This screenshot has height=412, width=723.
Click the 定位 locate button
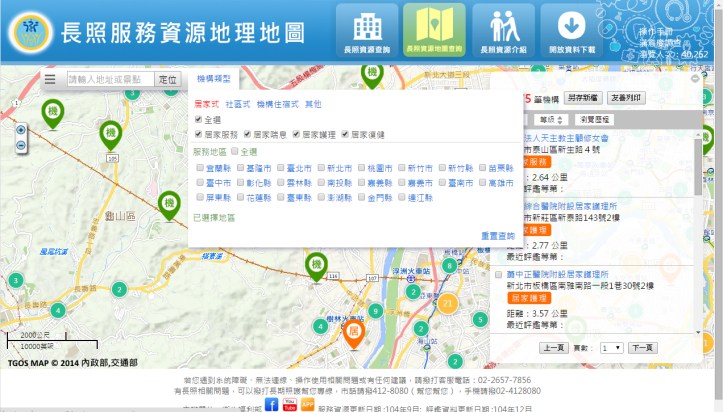[x=168, y=79]
